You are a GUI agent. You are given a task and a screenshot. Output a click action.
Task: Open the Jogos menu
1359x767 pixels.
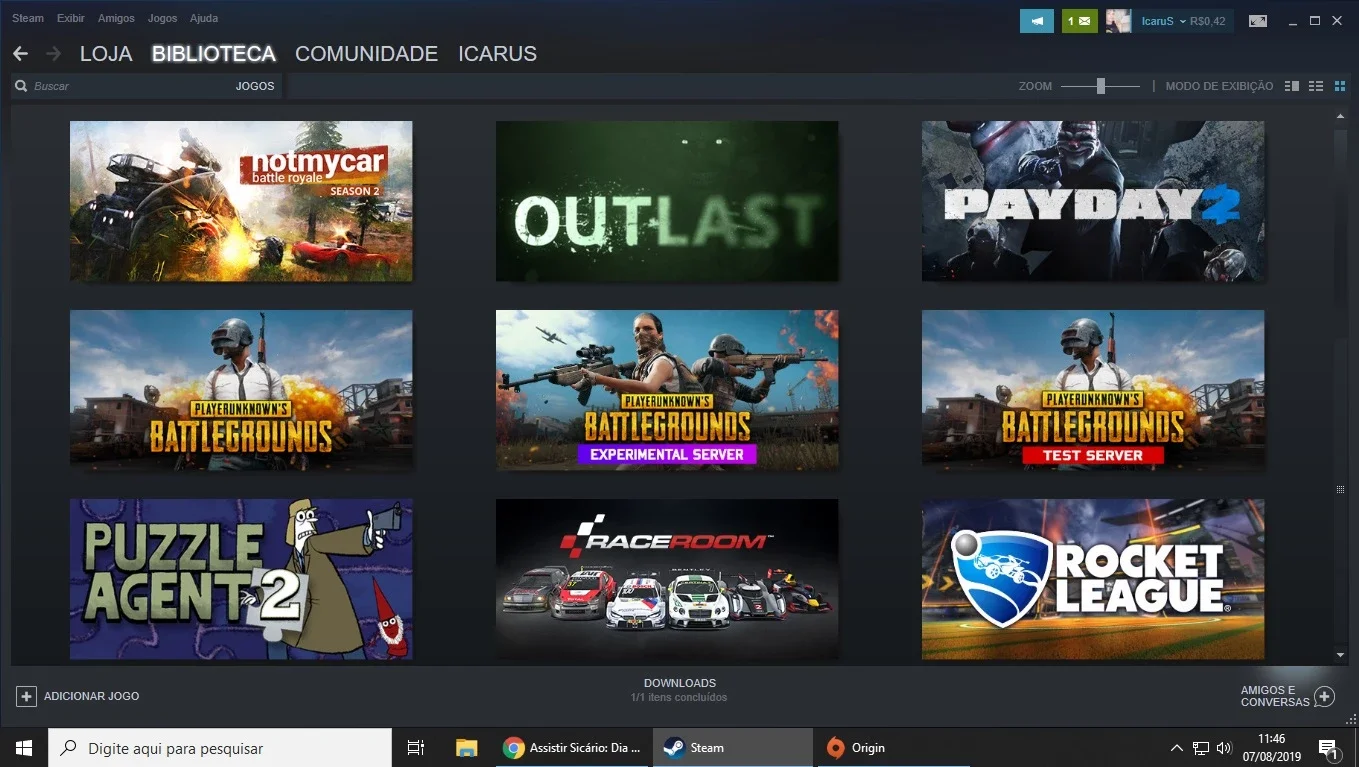pos(162,19)
